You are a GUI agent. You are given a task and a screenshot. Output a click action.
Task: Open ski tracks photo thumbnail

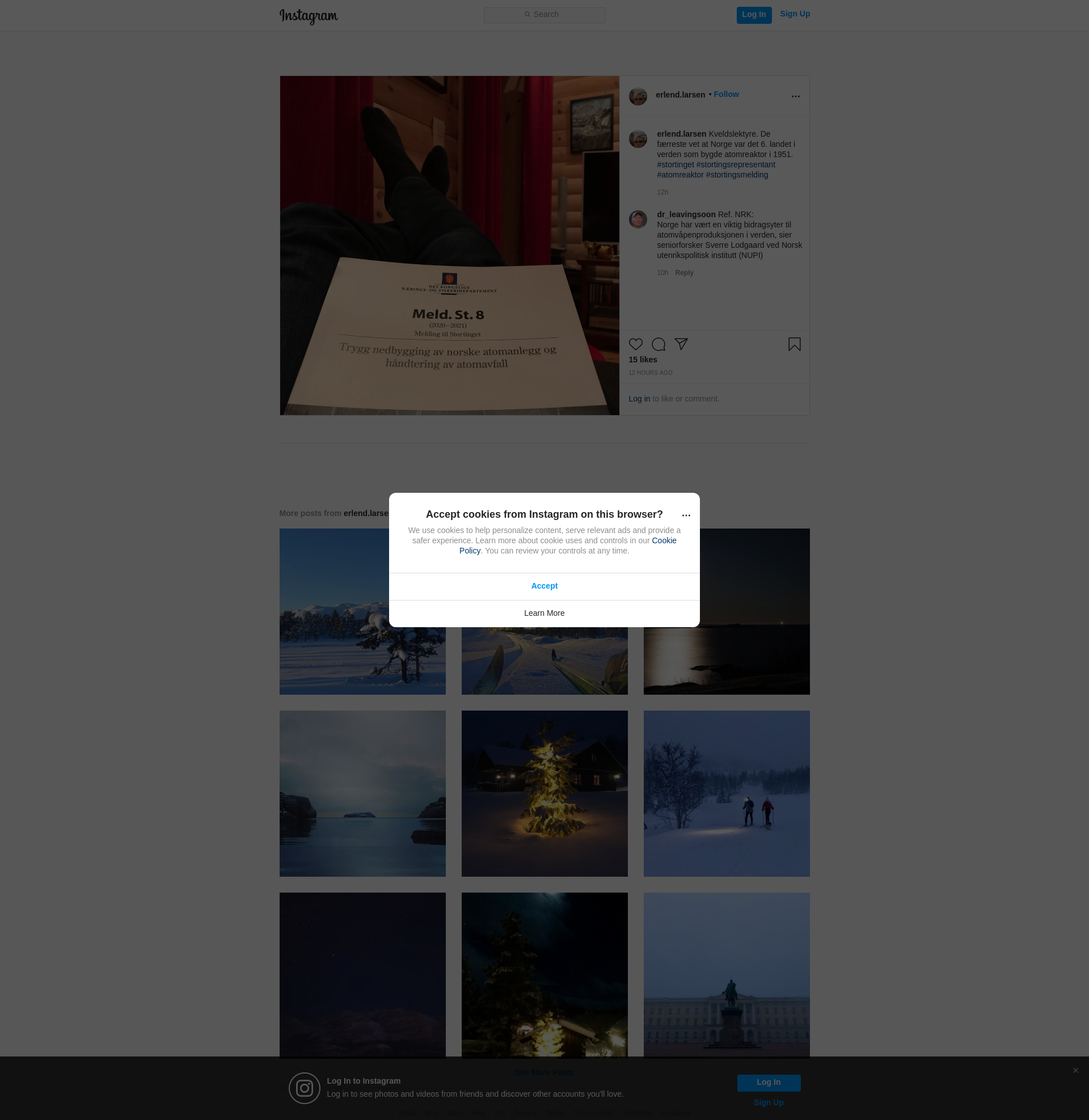pyautogui.click(x=544, y=661)
